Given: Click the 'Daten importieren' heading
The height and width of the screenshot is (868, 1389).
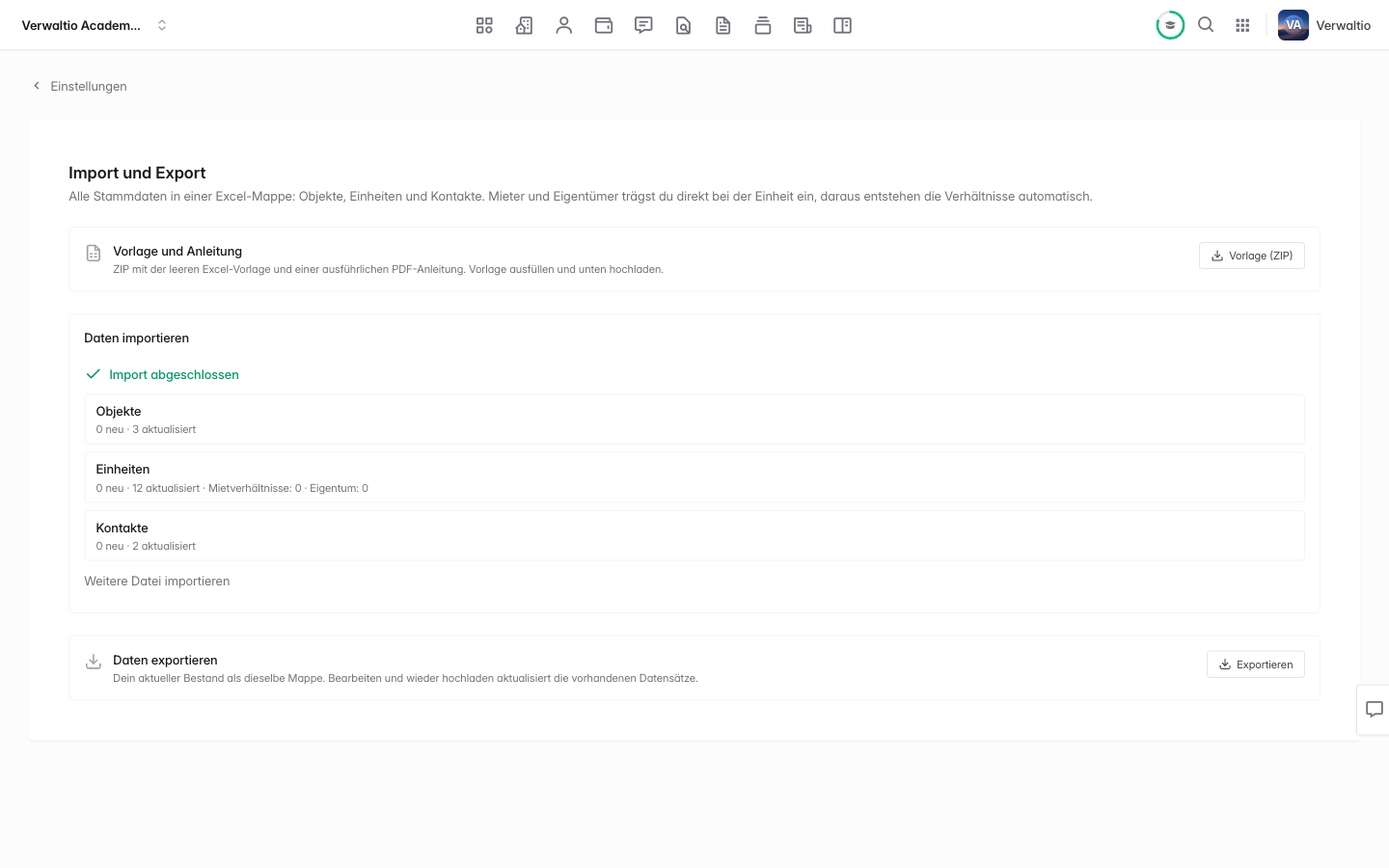Looking at the screenshot, I should pyautogui.click(x=137, y=339).
